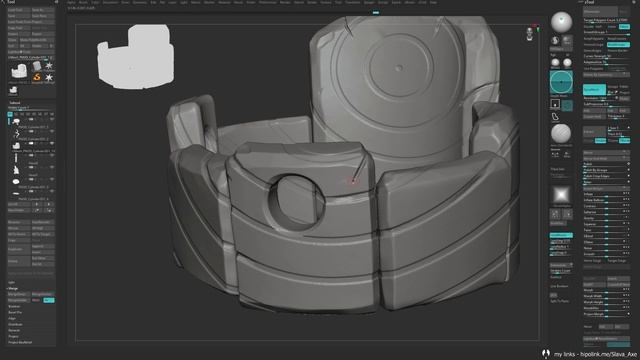
Task: Open the current brush sphere thumbnail
Action: pyautogui.click(x=561, y=22)
